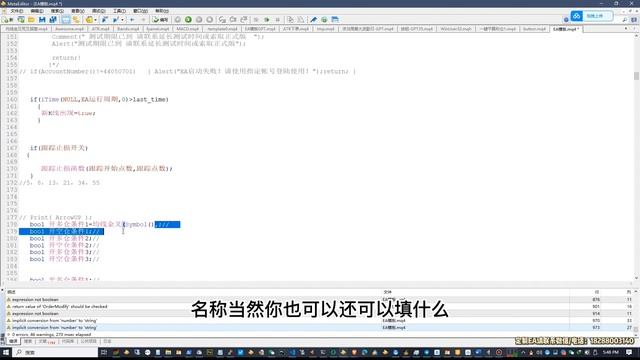This screenshot has height=360, width=640.
Task: Click the Save All toolbar icon
Action: coord(53,20)
